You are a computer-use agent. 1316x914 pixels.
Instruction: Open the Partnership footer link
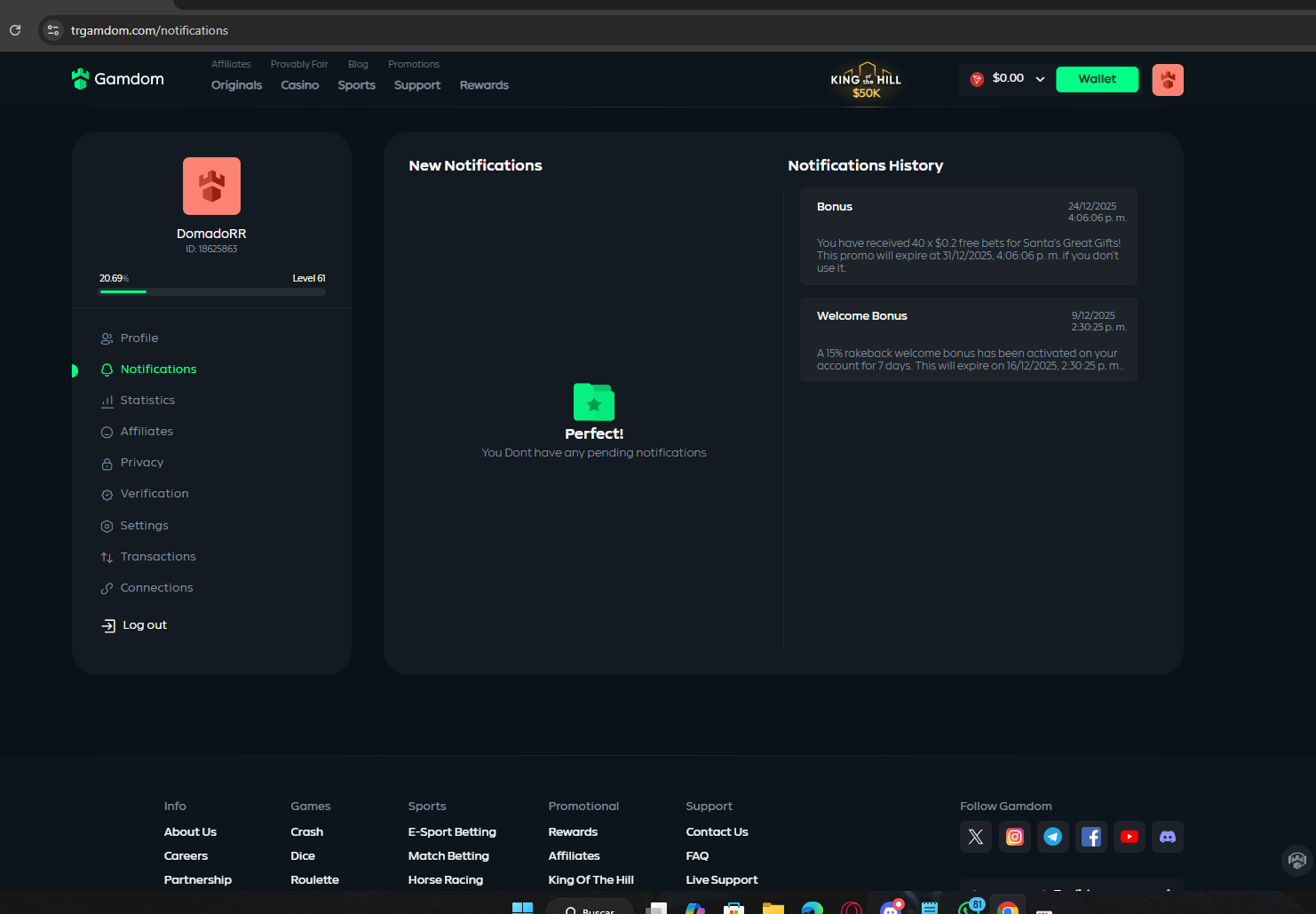coord(198,880)
